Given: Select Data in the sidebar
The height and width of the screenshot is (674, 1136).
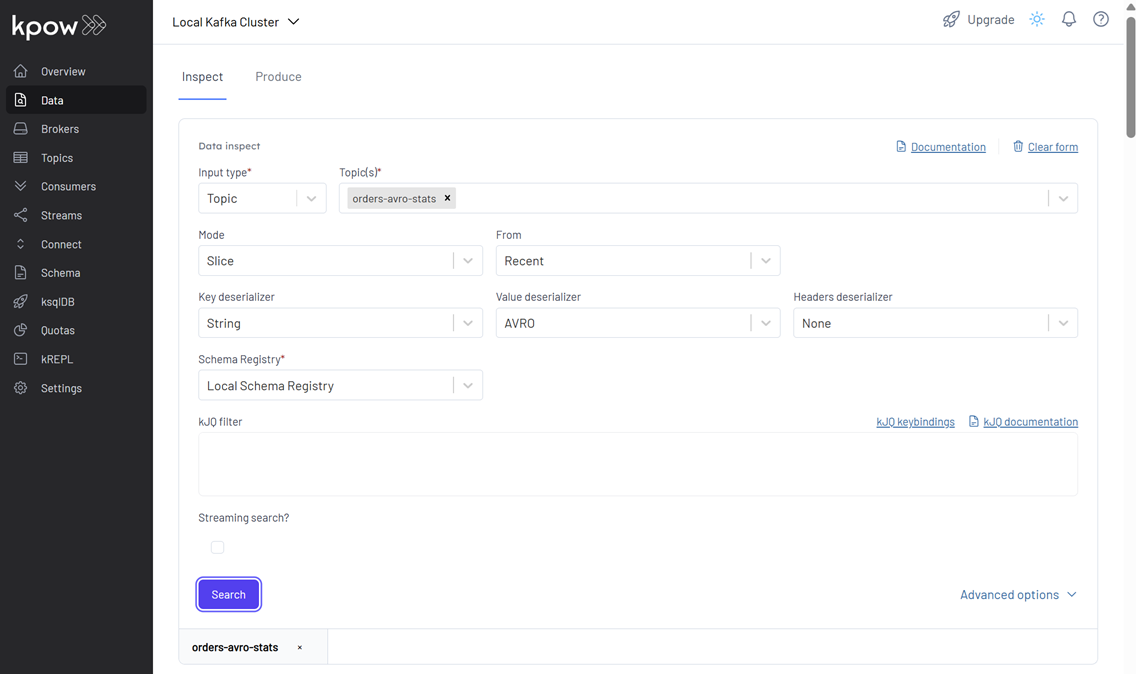Looking at the screenshot, I should [76, 100].
